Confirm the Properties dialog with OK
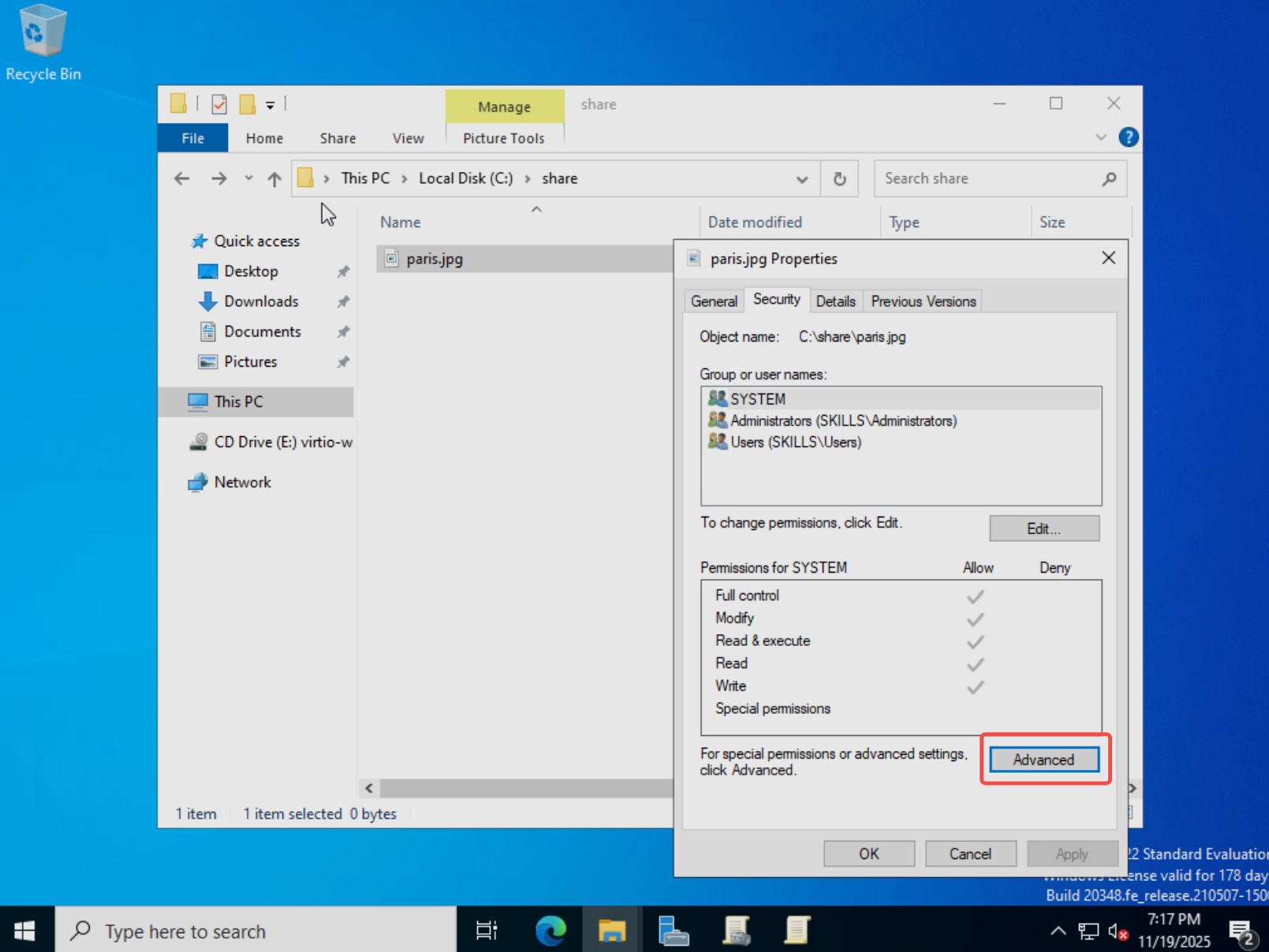The height and width of the screenshot is (952, 1269). 868,853
